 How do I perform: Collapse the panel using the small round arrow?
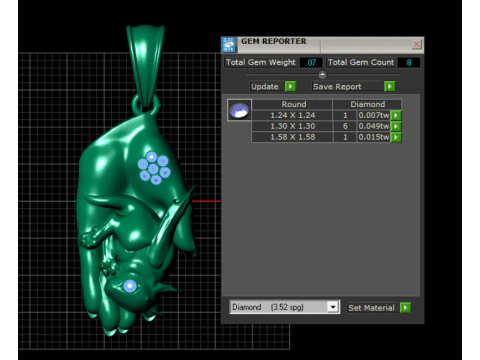pos(322,74)
